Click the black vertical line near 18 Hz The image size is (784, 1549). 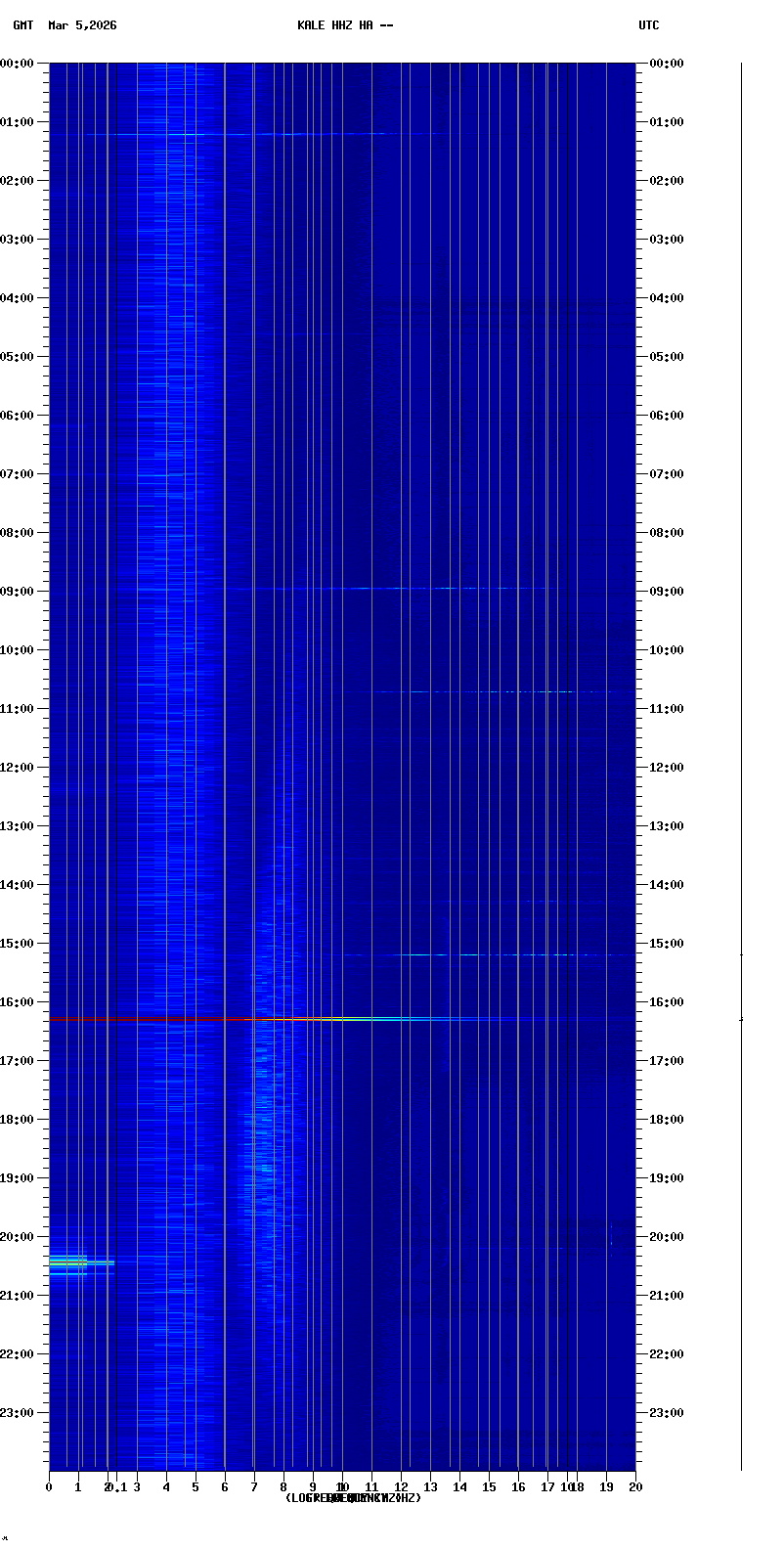[567, 685]
